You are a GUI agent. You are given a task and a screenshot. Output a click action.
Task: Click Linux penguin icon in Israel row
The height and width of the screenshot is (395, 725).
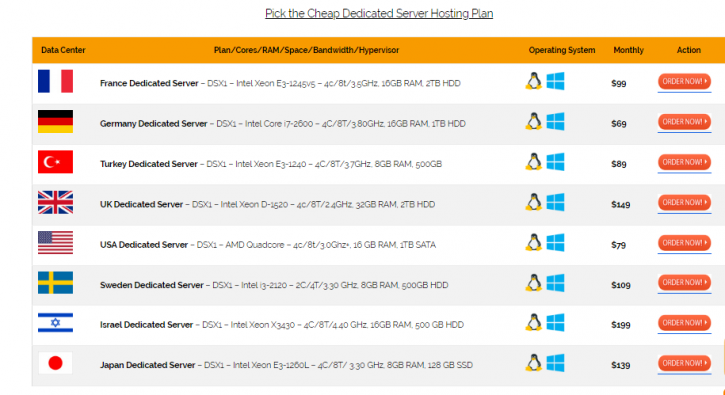click(534, 322)
